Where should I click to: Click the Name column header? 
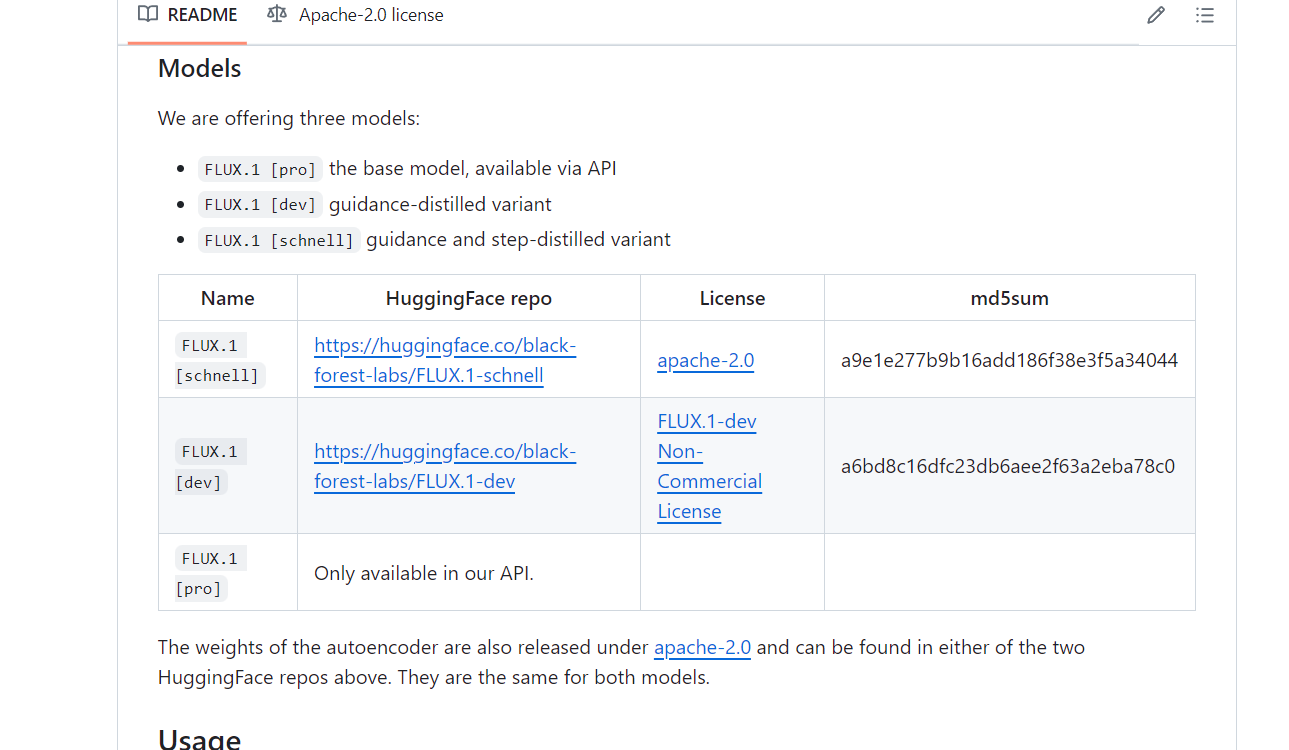[x=228, y=298]
